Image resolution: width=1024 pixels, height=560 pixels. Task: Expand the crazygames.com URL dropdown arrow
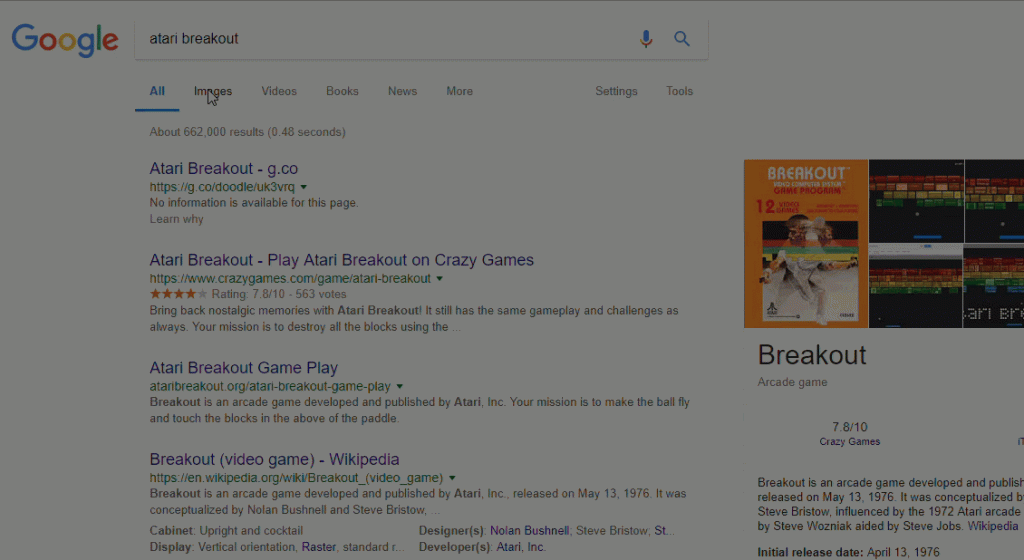coord(440,279)
